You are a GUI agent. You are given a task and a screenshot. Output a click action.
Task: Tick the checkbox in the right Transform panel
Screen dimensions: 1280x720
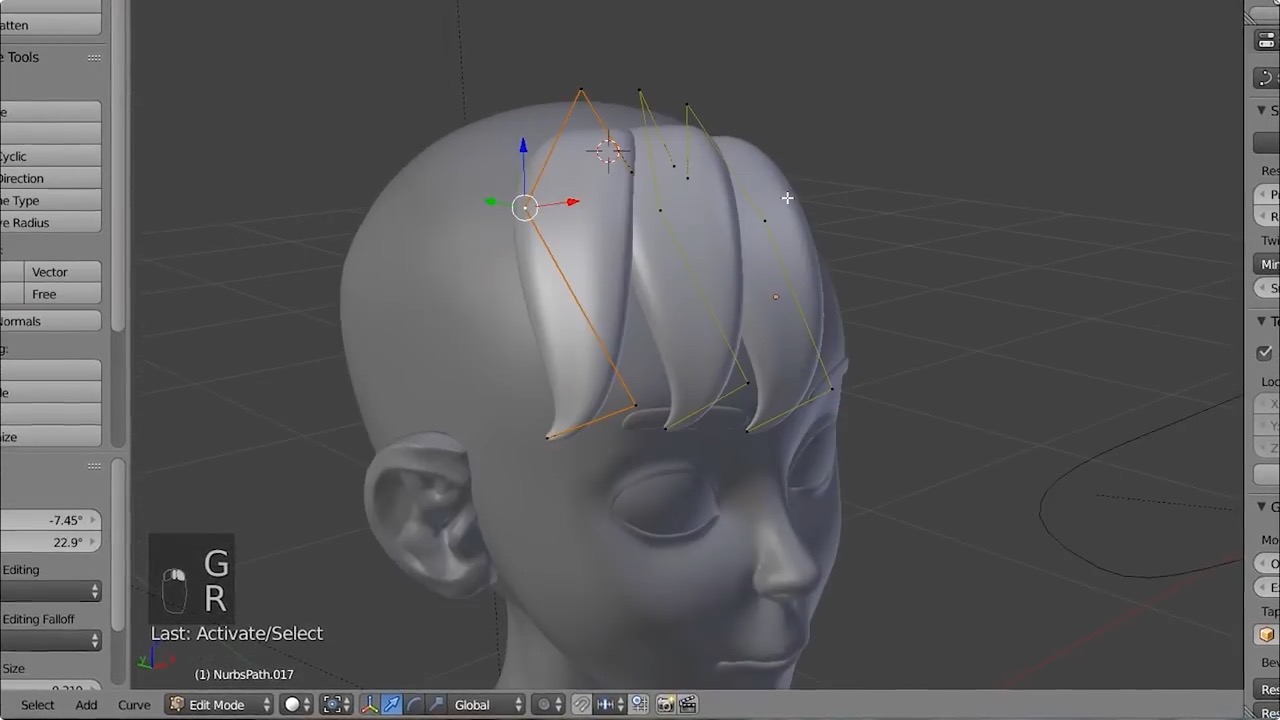1264,353
